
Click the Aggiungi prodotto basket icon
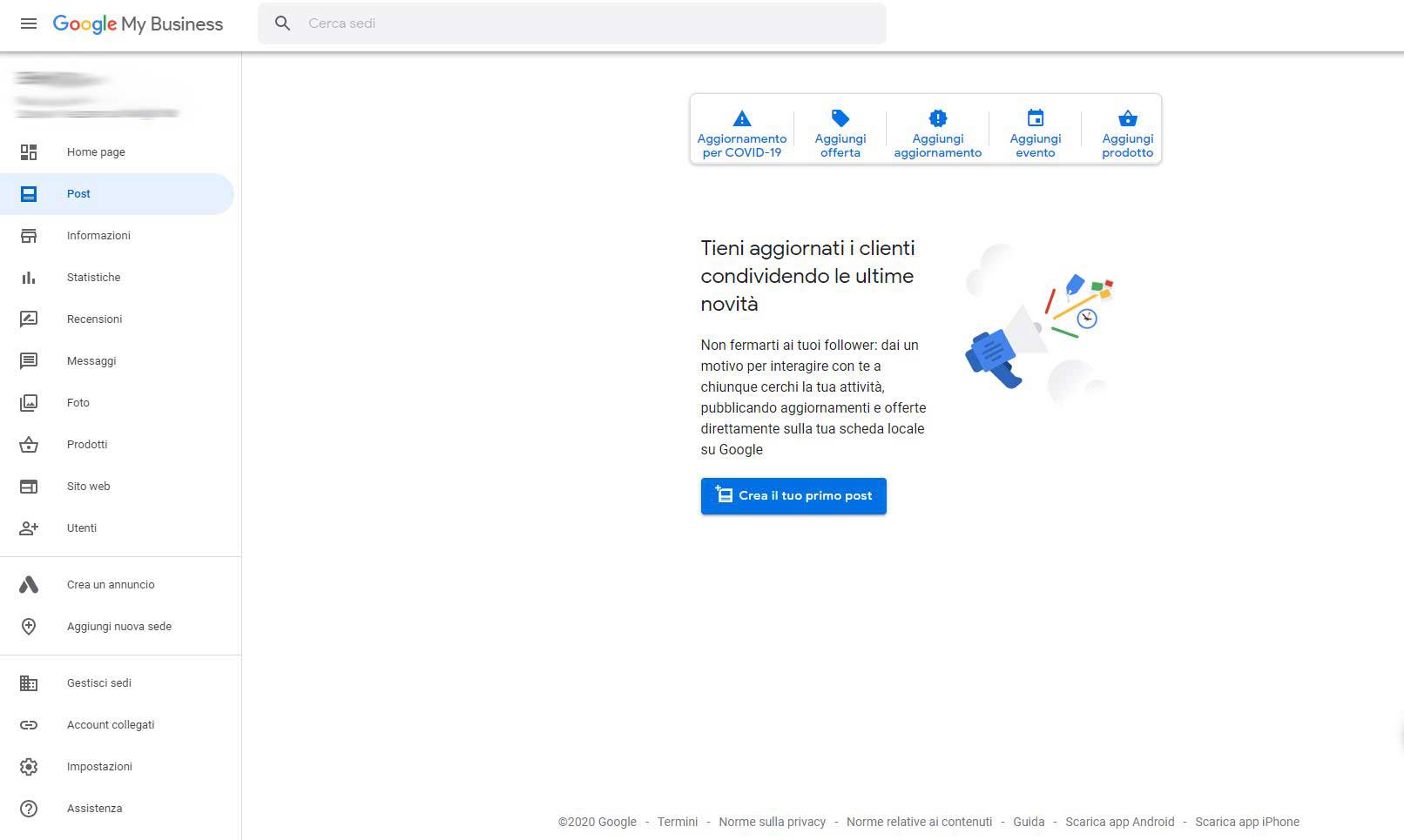coord(1127,118)
